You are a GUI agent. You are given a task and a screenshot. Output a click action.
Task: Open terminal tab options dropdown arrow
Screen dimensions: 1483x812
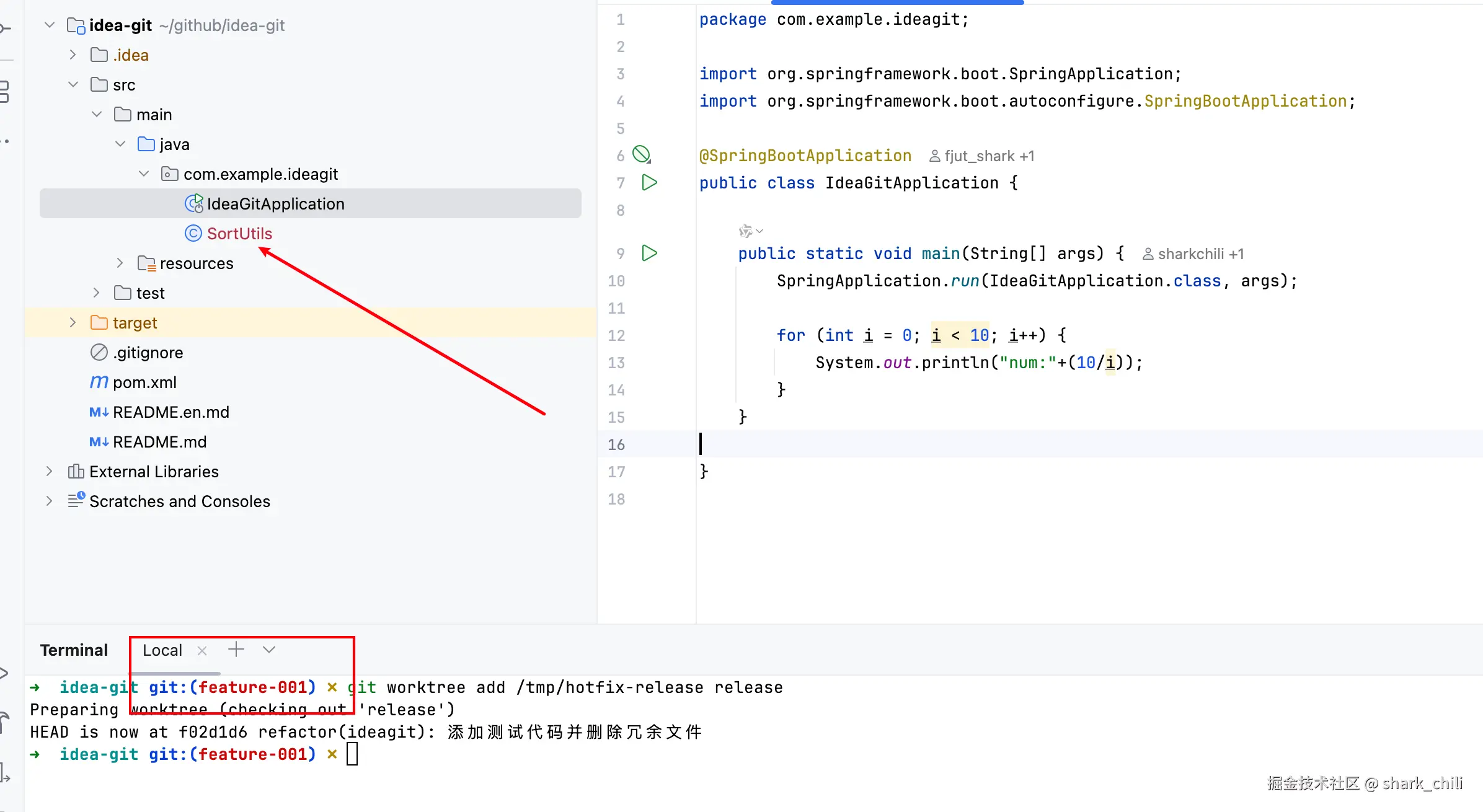click(x=268, y=650)
